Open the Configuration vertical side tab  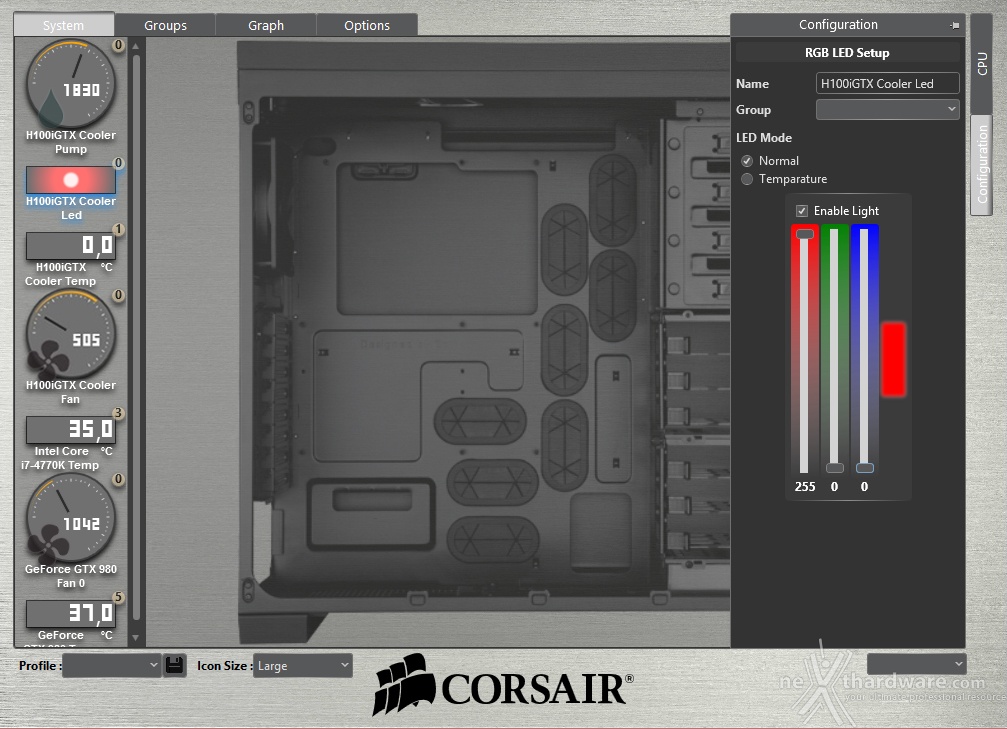pos(981,164)
